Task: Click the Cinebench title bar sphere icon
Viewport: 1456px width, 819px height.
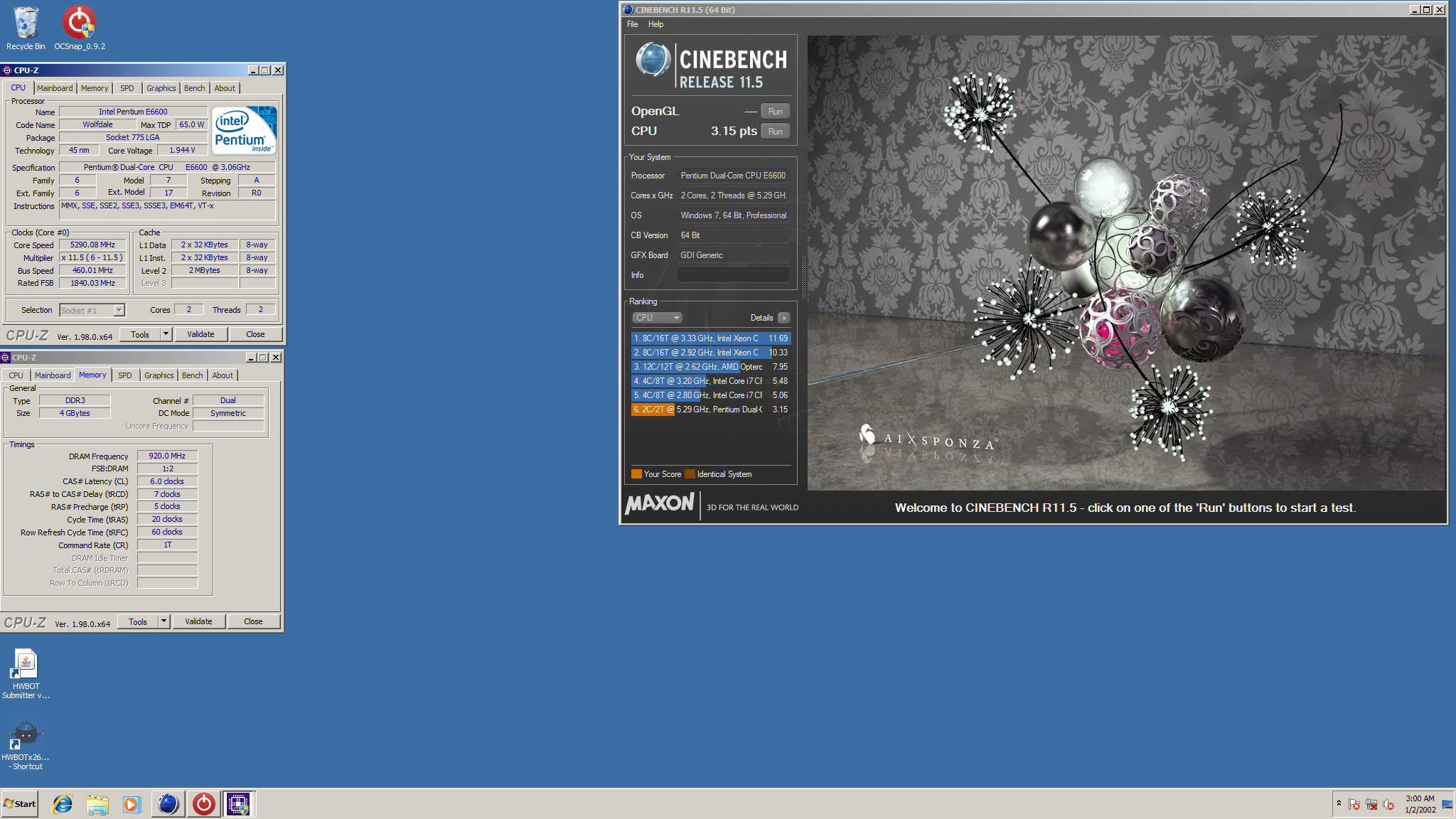Action: (x=628, y=10)
